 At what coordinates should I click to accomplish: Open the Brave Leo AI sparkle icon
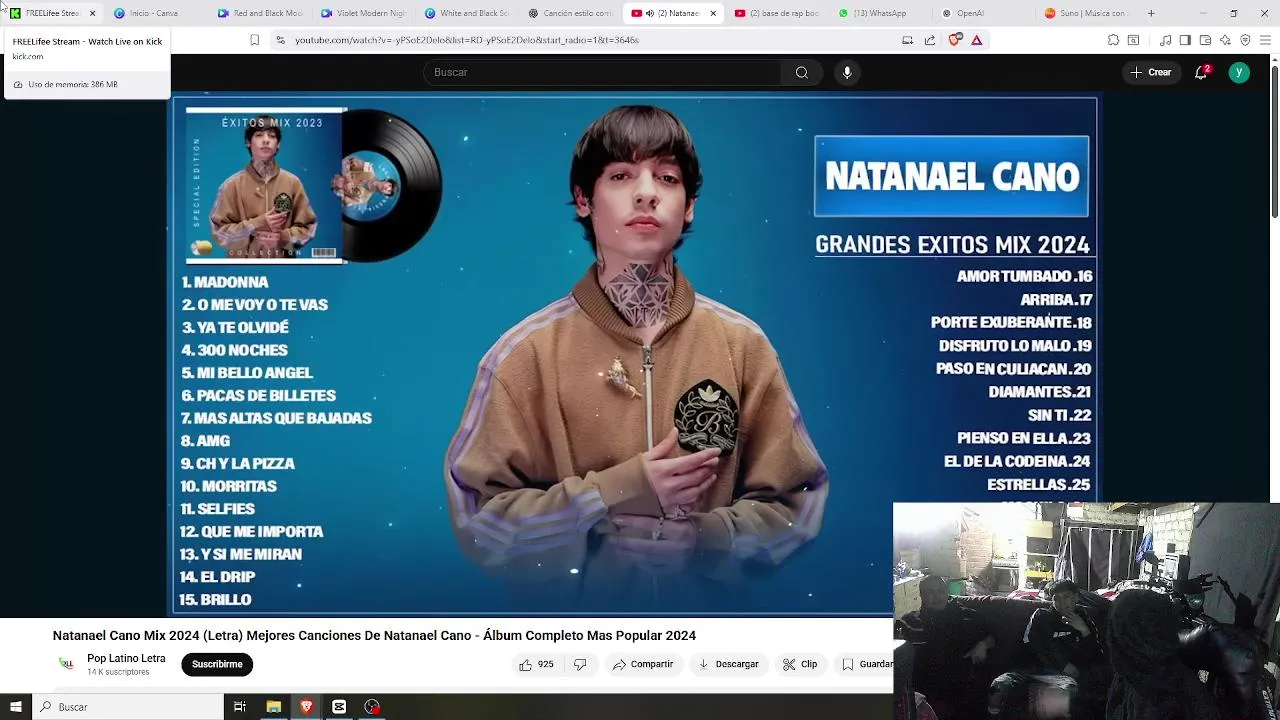[x=1225, y=40]
